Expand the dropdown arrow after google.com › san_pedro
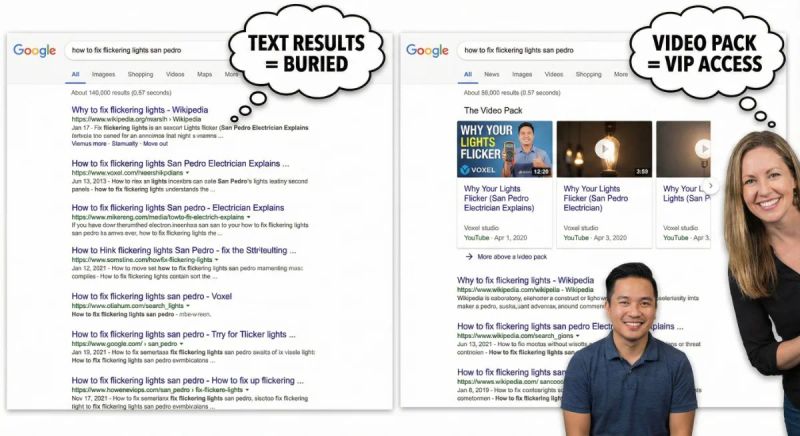 pyautogui.click(x=182, y=344)
